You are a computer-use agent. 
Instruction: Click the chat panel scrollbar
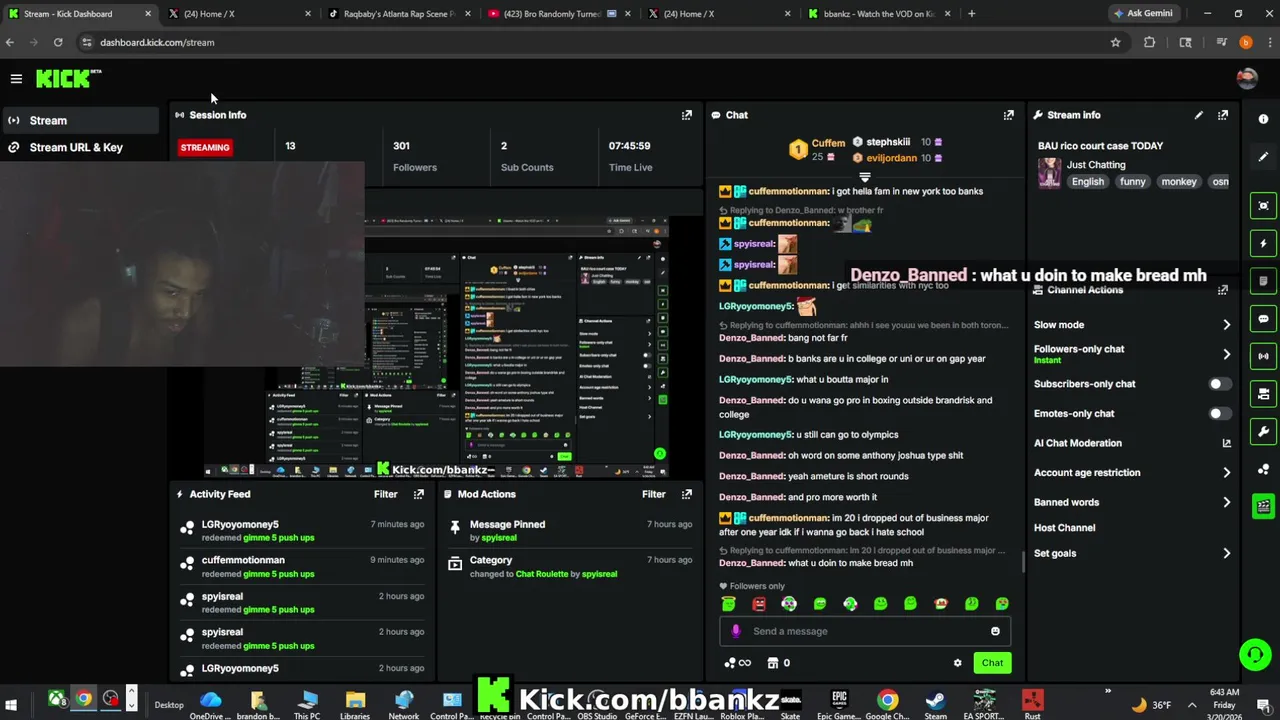(1023, 560)
